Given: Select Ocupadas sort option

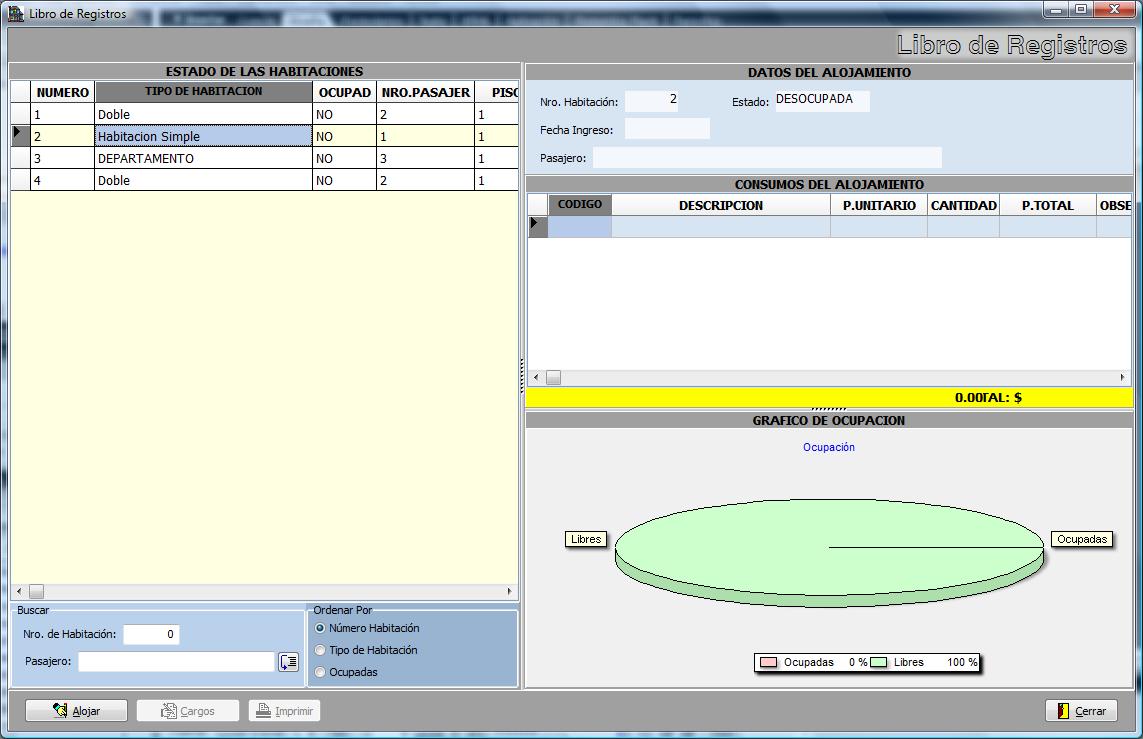Looking at the screenshot, I should pyautogui.click(x=321, y=672).
